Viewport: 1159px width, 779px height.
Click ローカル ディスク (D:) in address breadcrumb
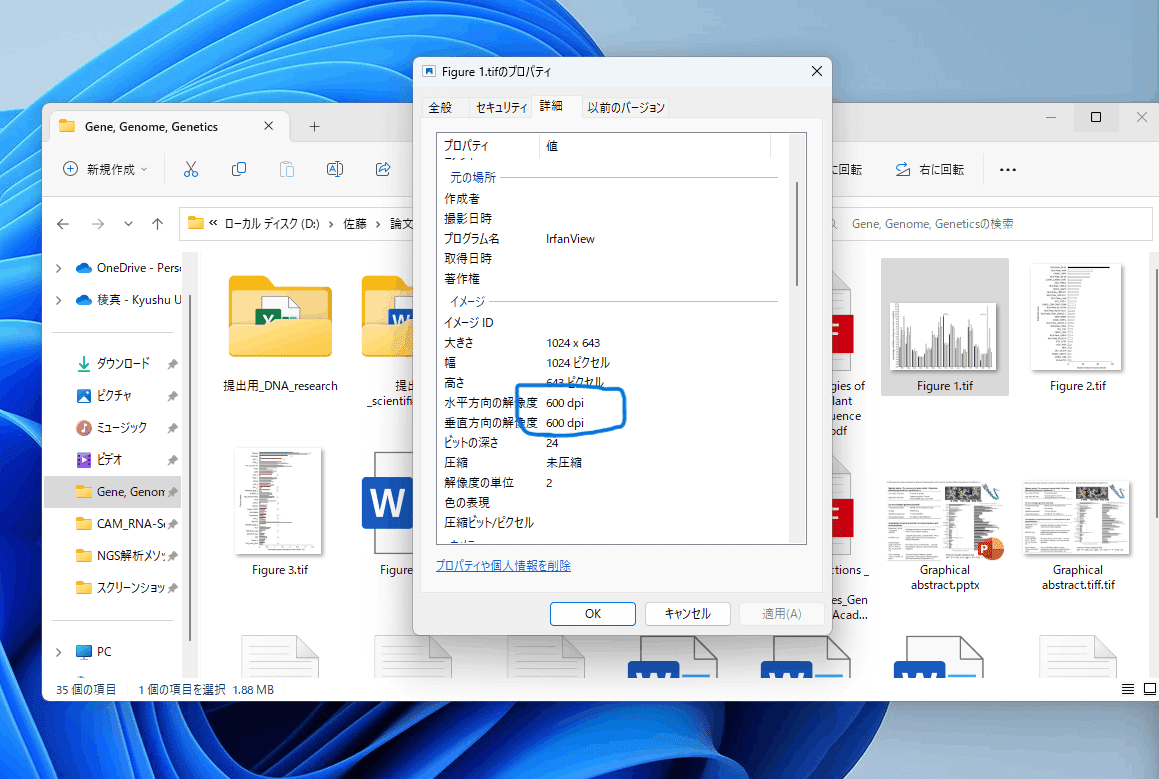click(271, 224)
